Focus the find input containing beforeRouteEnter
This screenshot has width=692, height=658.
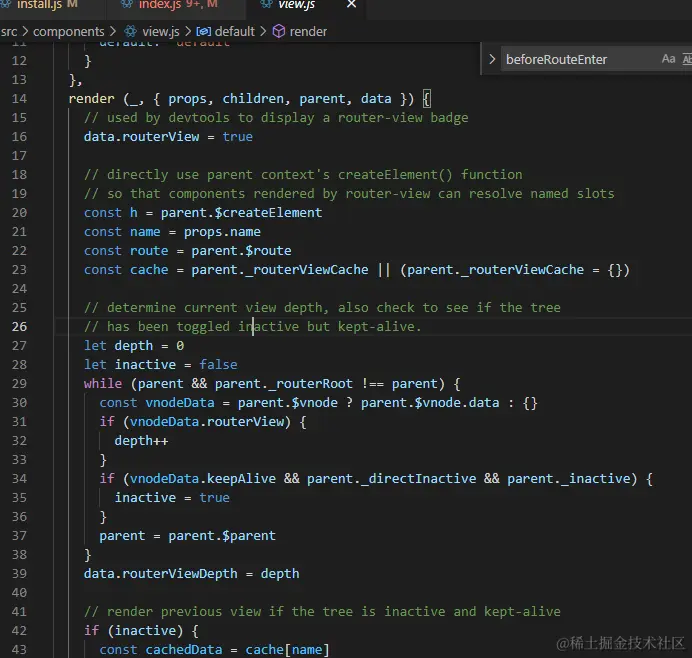pyautogui.click(x=578, y=60)
